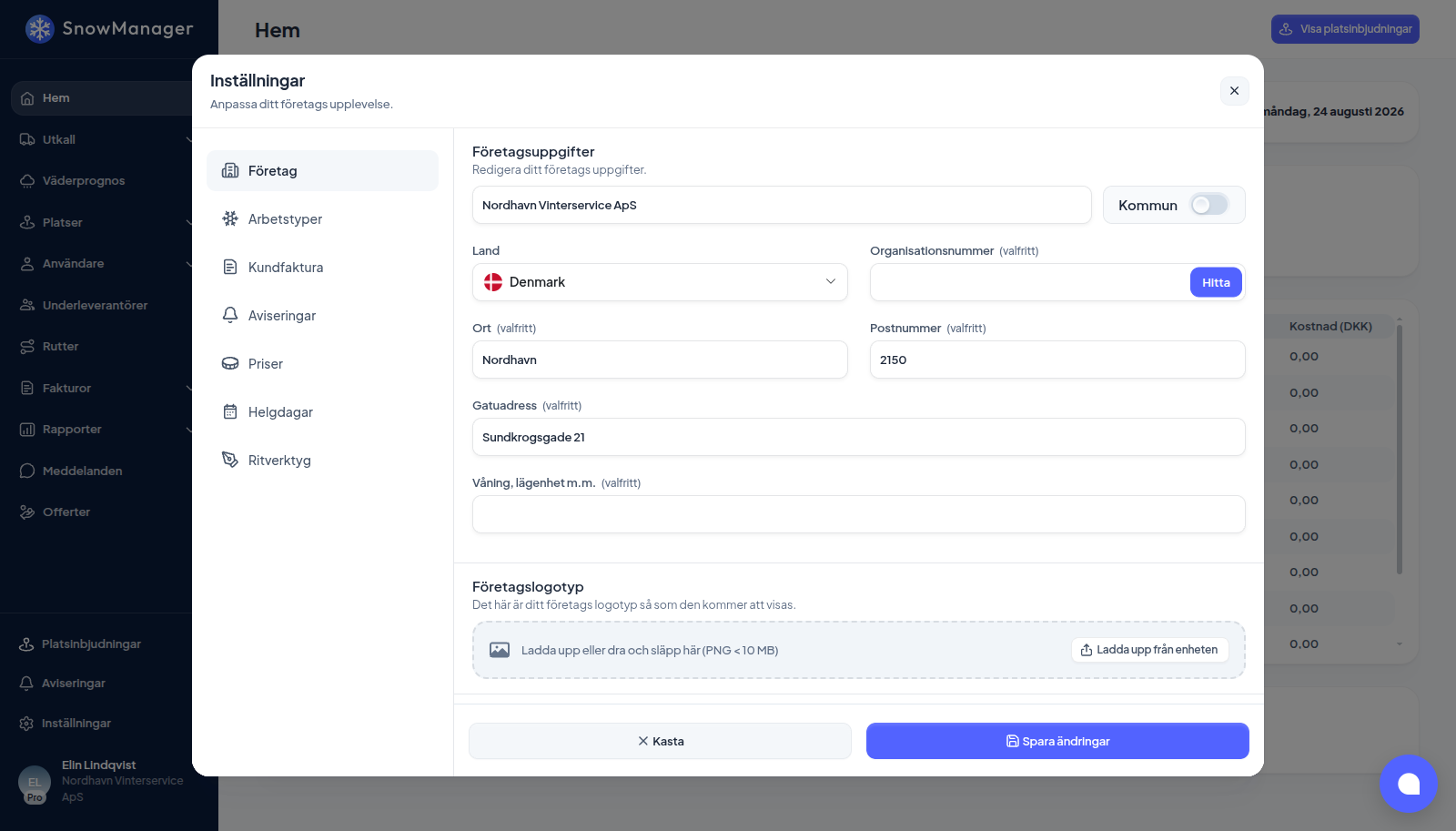Click the Användare person icon
The width and height of the screenshot is (1456, 831).
click(x=27, y=264)
